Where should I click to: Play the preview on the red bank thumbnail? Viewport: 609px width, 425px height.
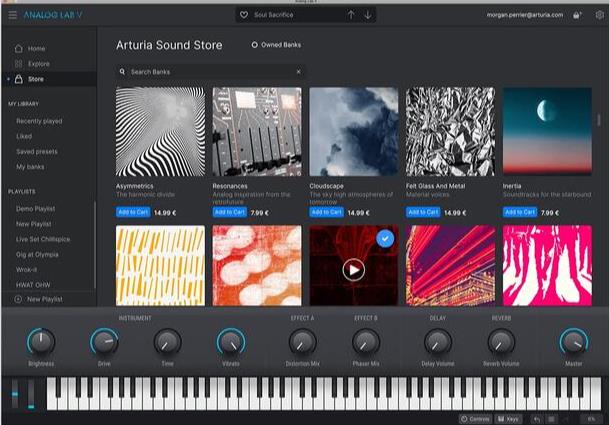[353, 269]
